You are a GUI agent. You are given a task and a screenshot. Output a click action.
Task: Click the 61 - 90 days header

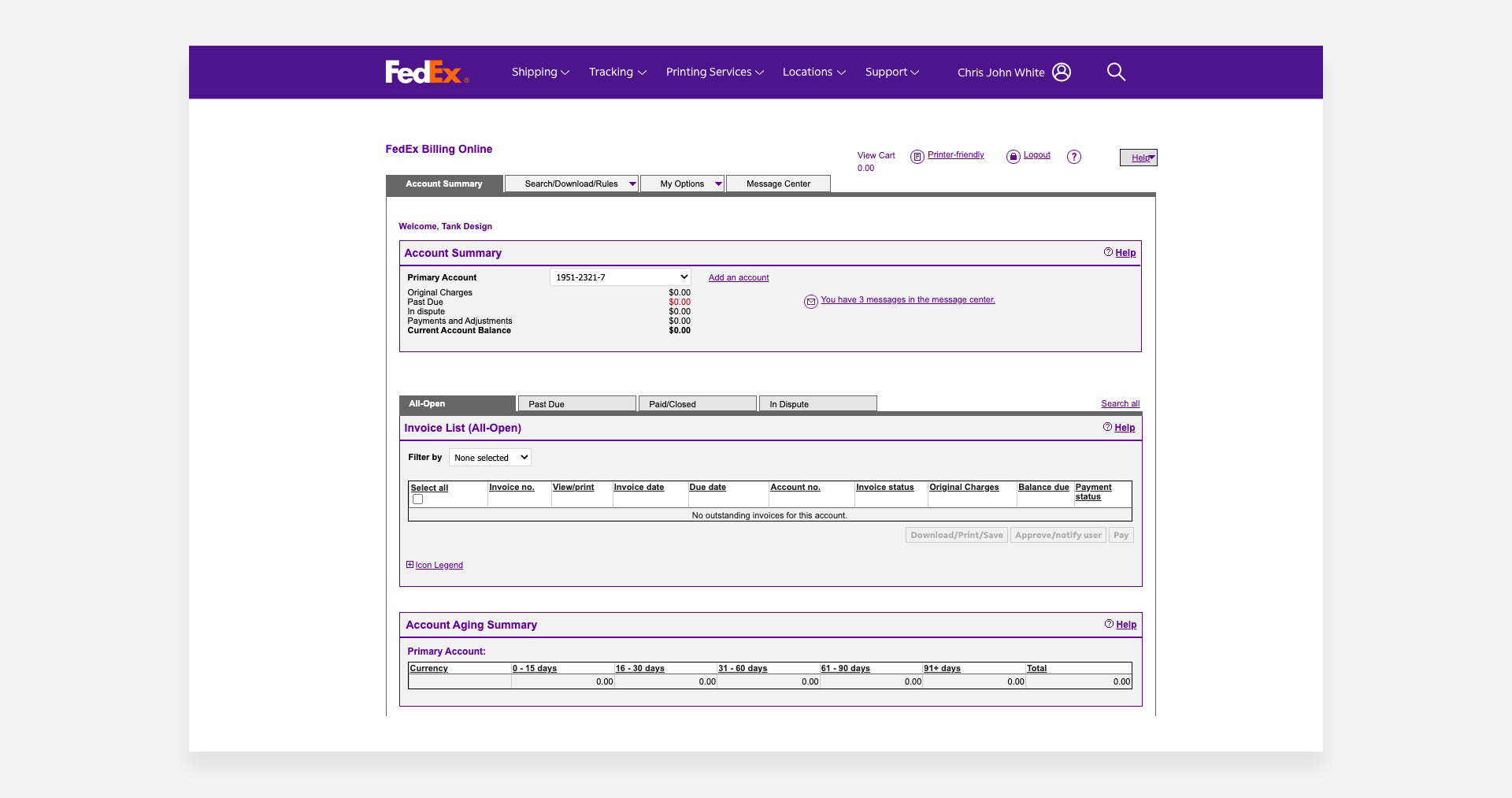(845, 668)
